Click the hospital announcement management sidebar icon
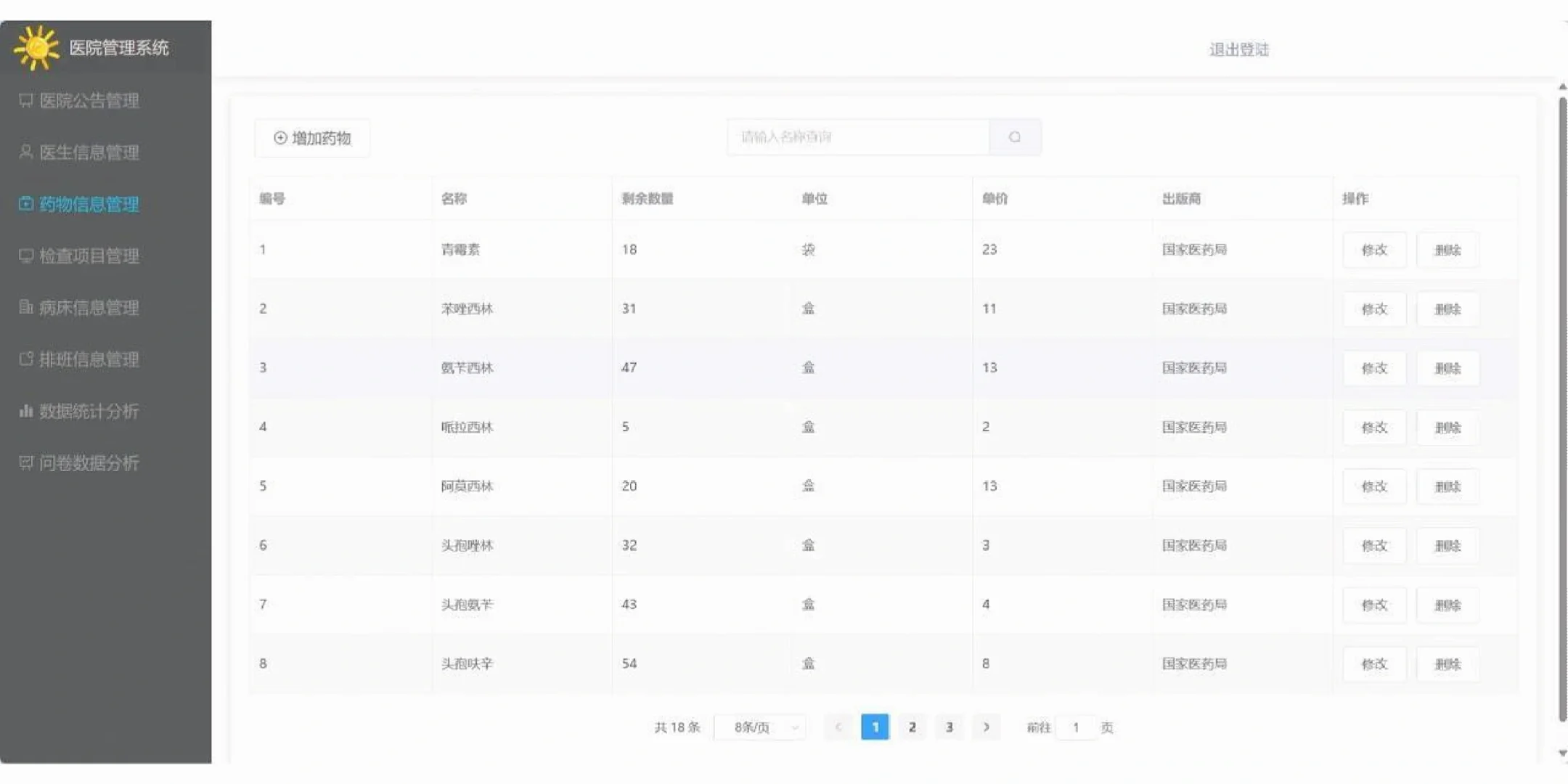This screenshot has width=1568, height=784. click(25, 102)
